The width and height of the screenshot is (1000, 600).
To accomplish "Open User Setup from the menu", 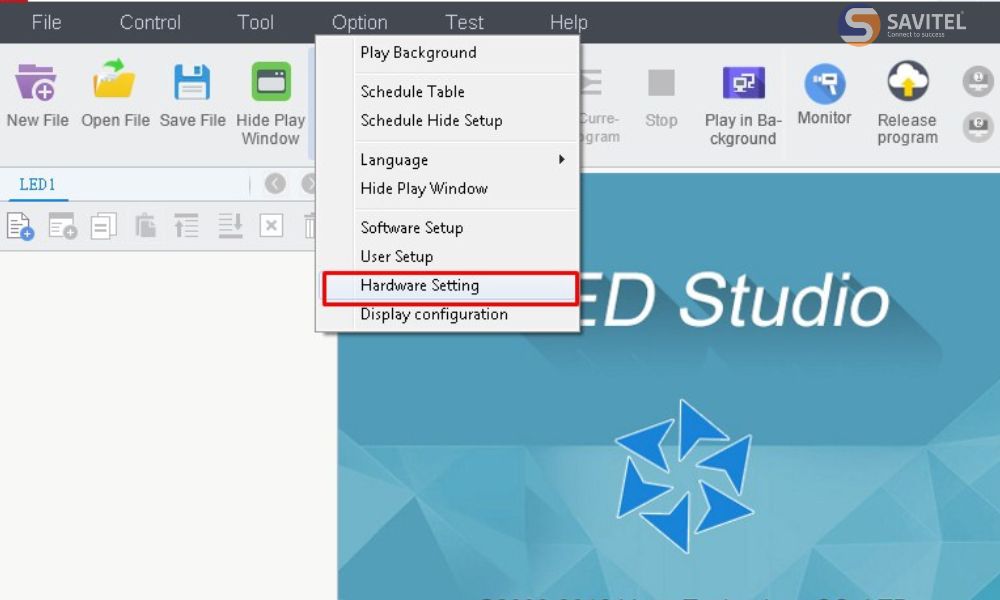I will (448, 256).
